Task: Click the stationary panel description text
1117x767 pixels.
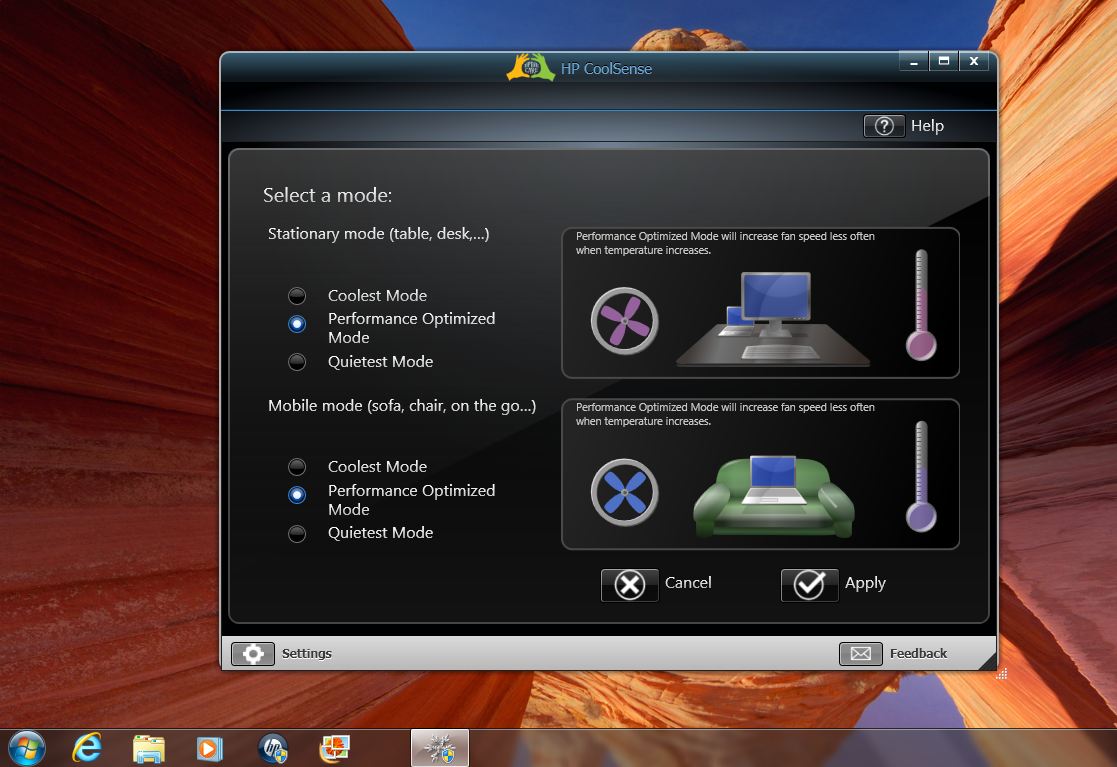Action: [725, 244]
